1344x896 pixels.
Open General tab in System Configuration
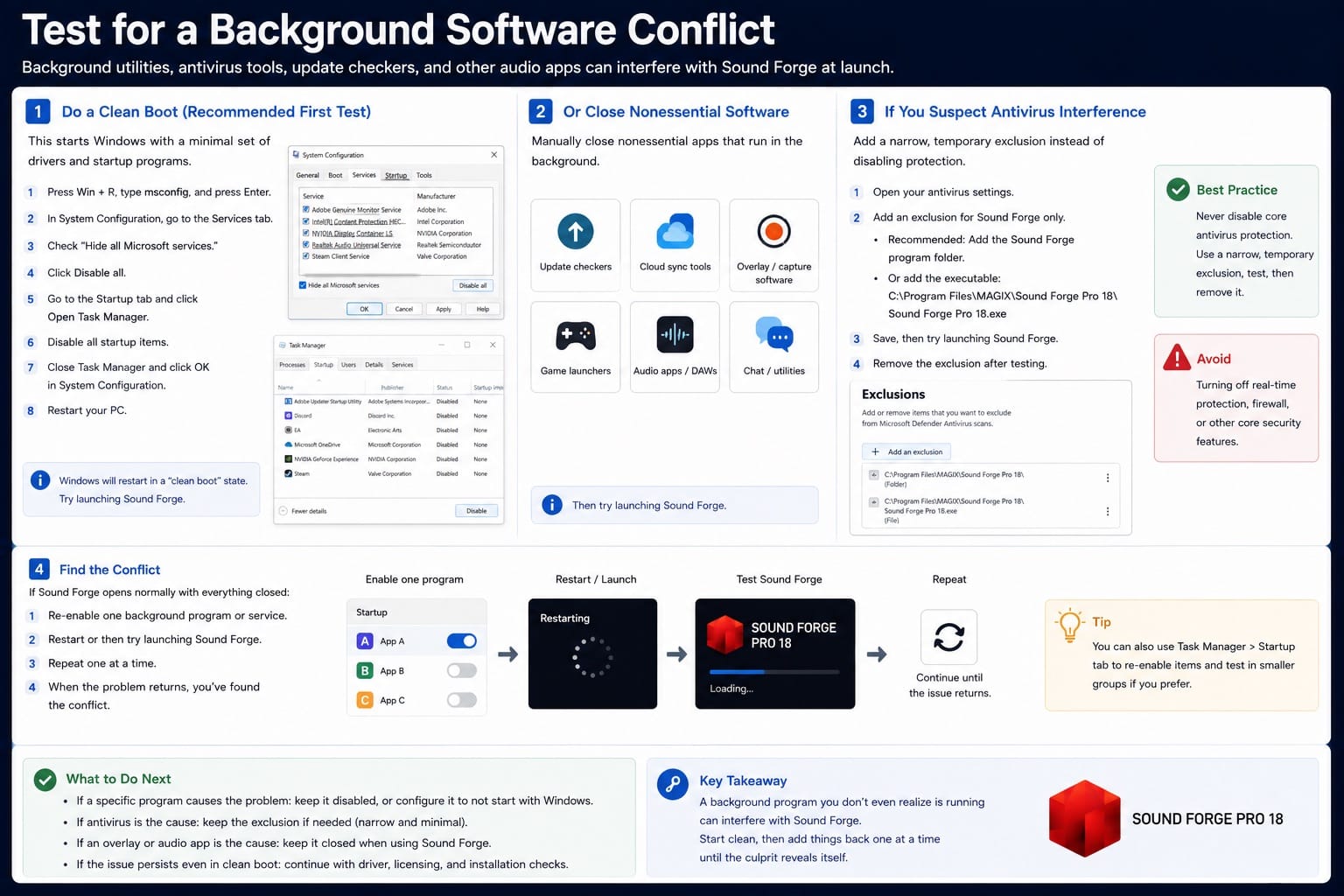(x=308, y=175)
